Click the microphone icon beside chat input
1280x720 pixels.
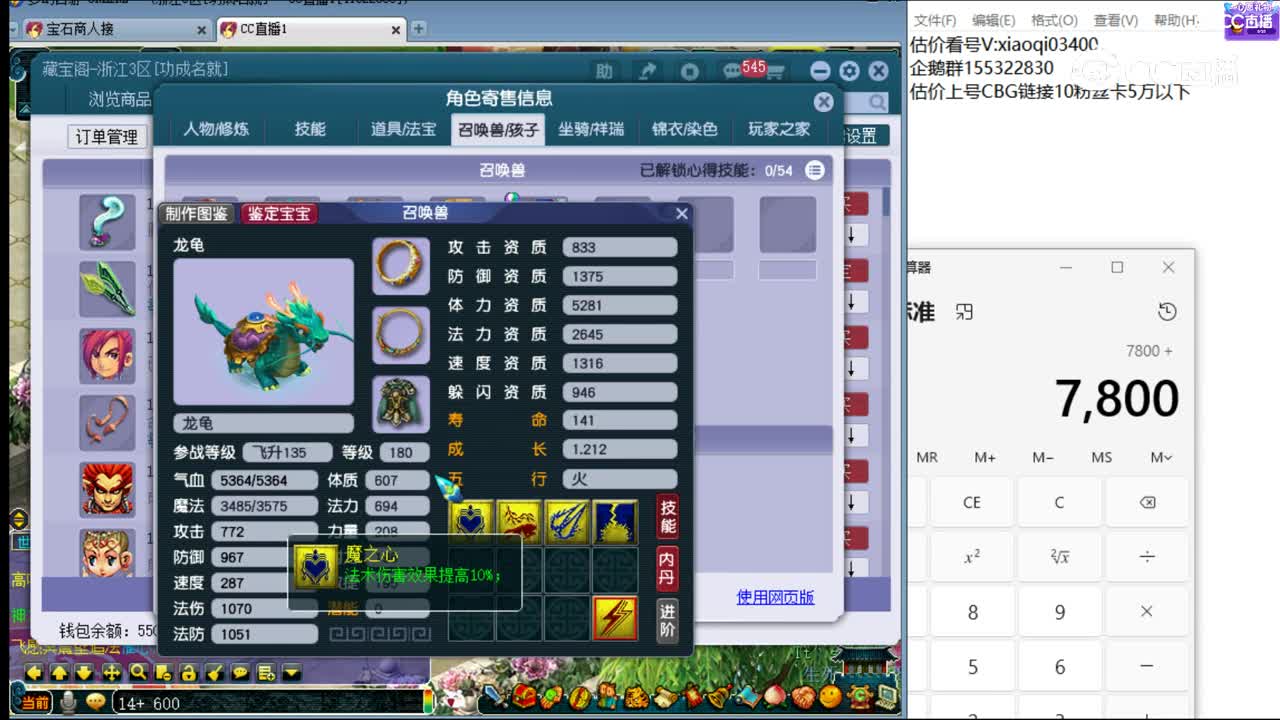[x=70, y=701]
